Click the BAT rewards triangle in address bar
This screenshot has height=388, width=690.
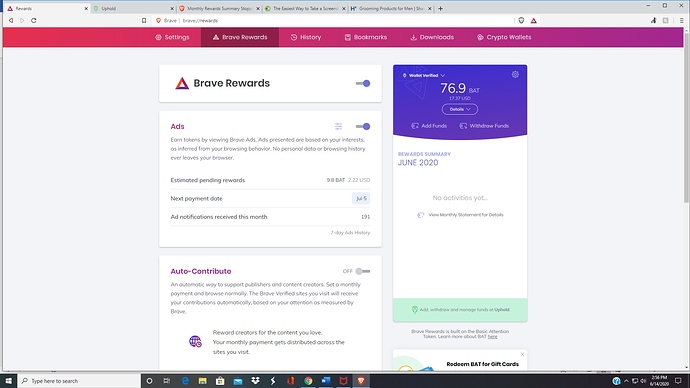coord(533,20)
